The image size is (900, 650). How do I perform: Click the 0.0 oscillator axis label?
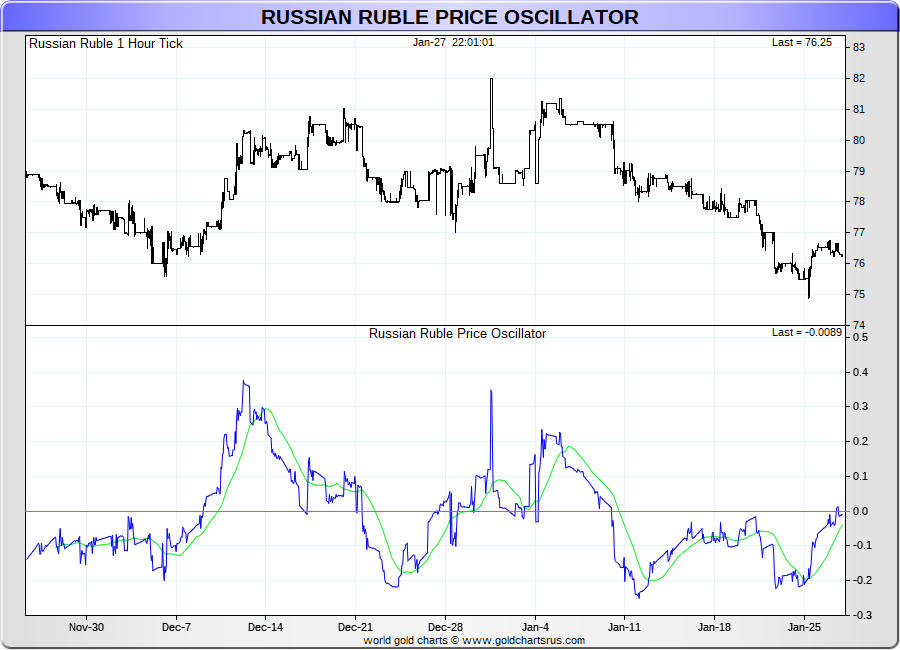click(860, 512)
